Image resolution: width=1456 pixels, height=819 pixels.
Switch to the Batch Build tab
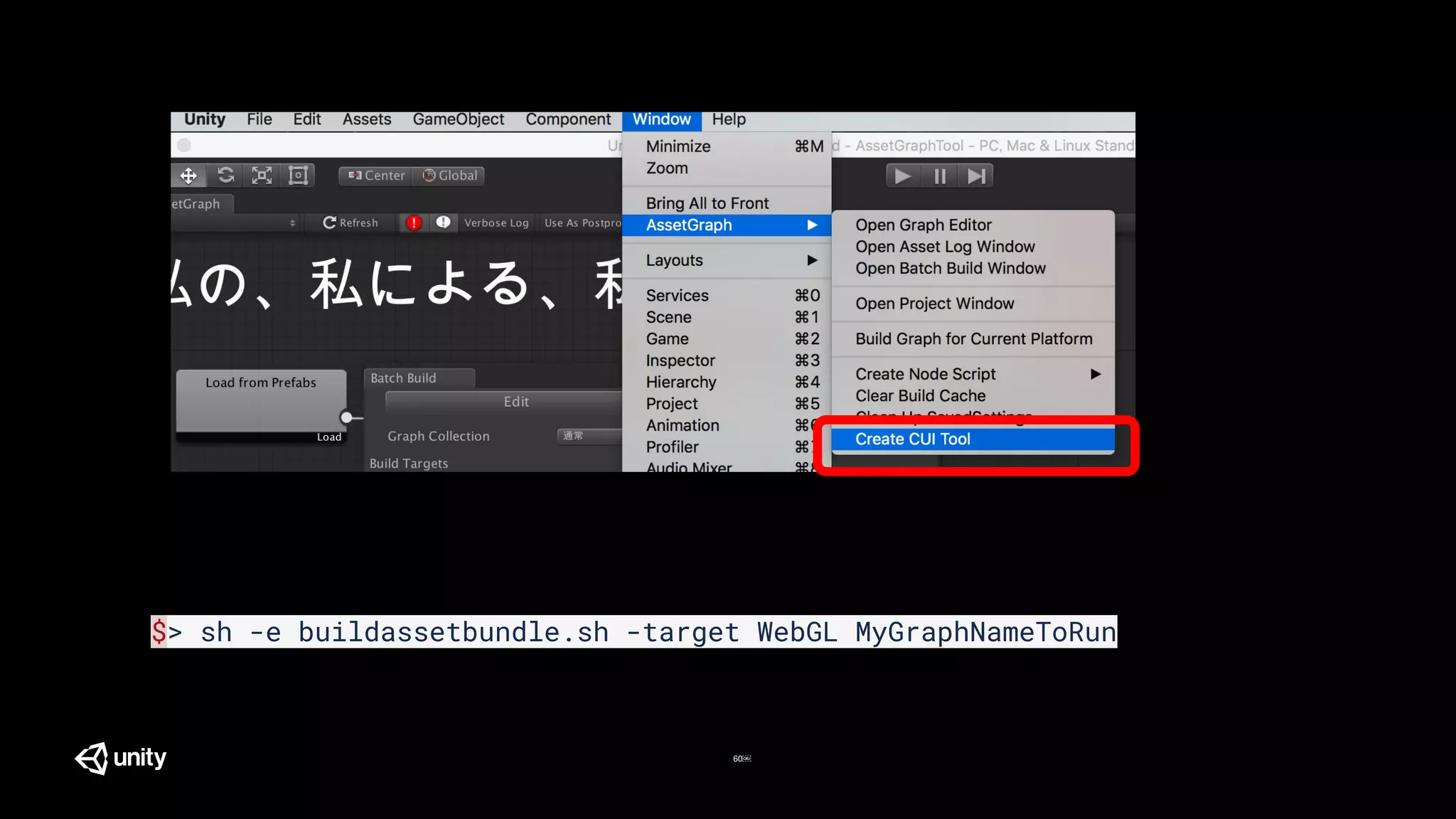coord(419,378)
